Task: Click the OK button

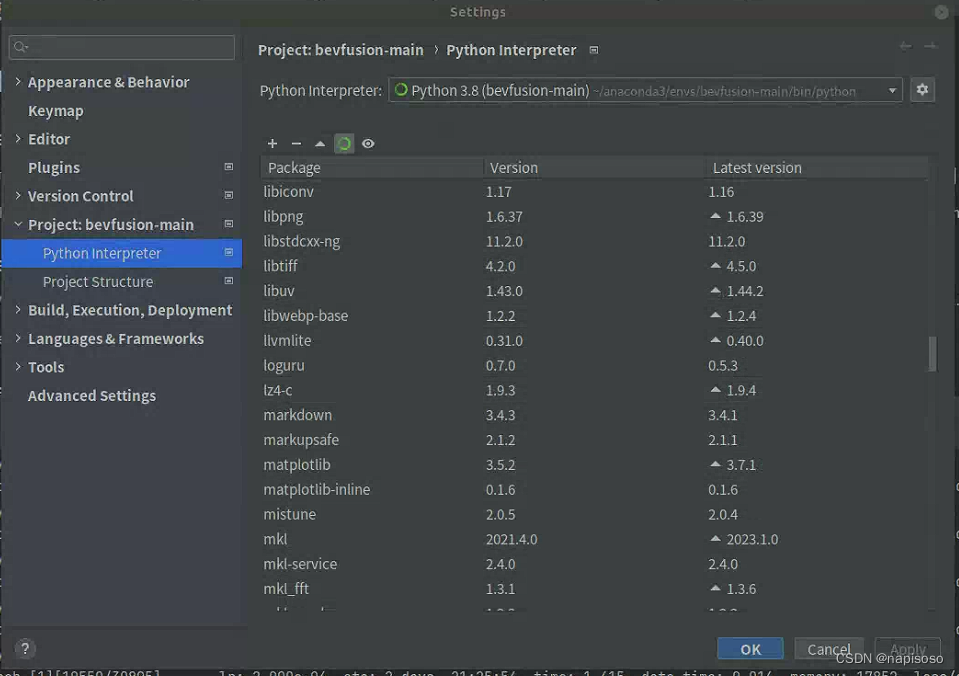Action: [750, 649]
